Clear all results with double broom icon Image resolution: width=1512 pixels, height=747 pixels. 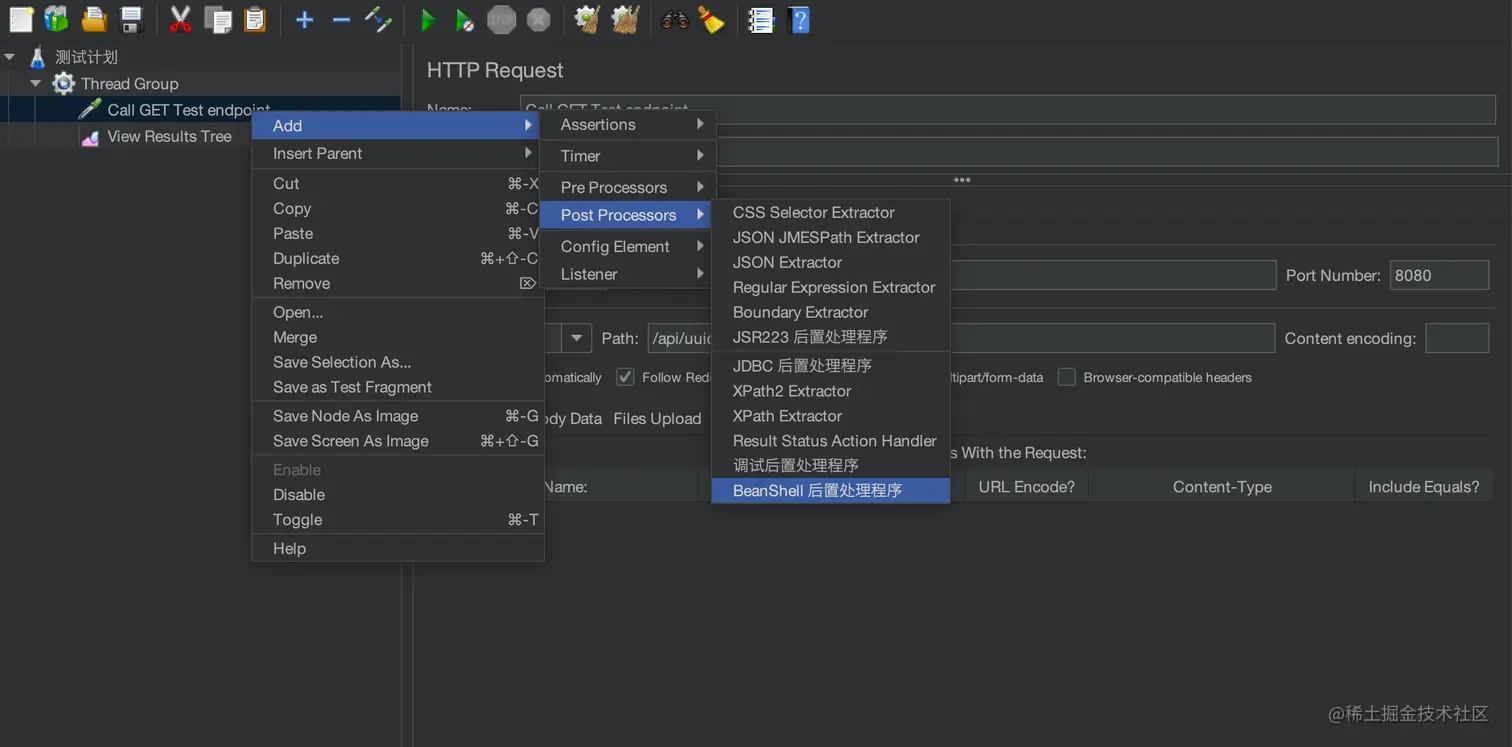(x=625, y=19)
